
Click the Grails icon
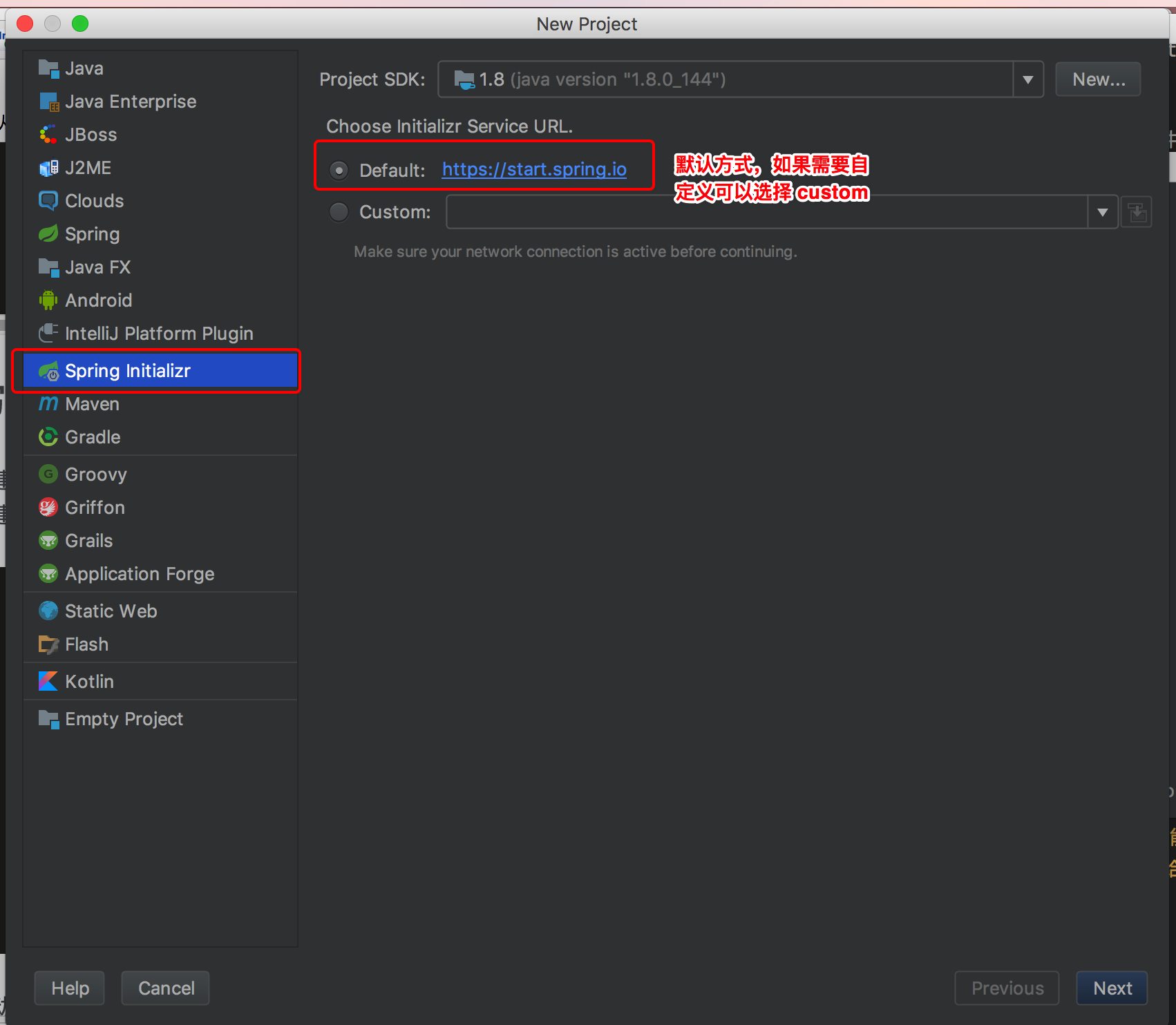click(48, 541)
